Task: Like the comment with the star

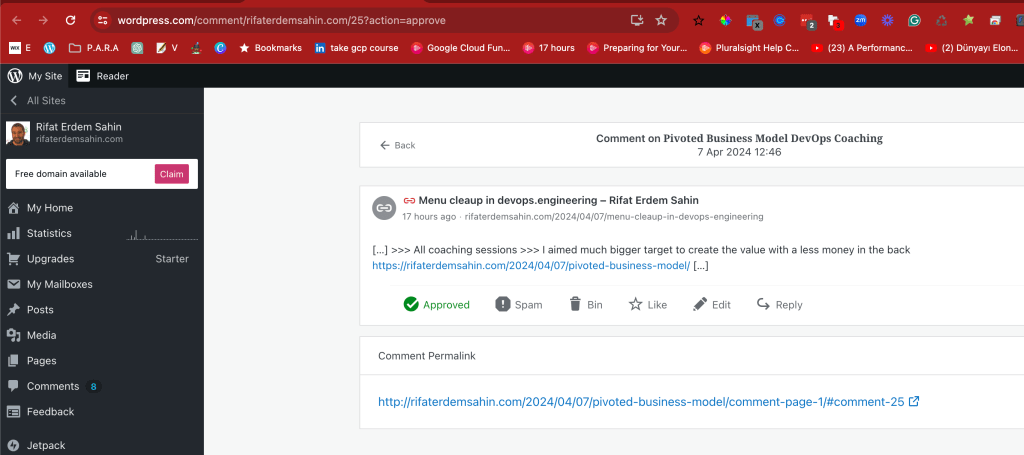Action: [648, 304]
